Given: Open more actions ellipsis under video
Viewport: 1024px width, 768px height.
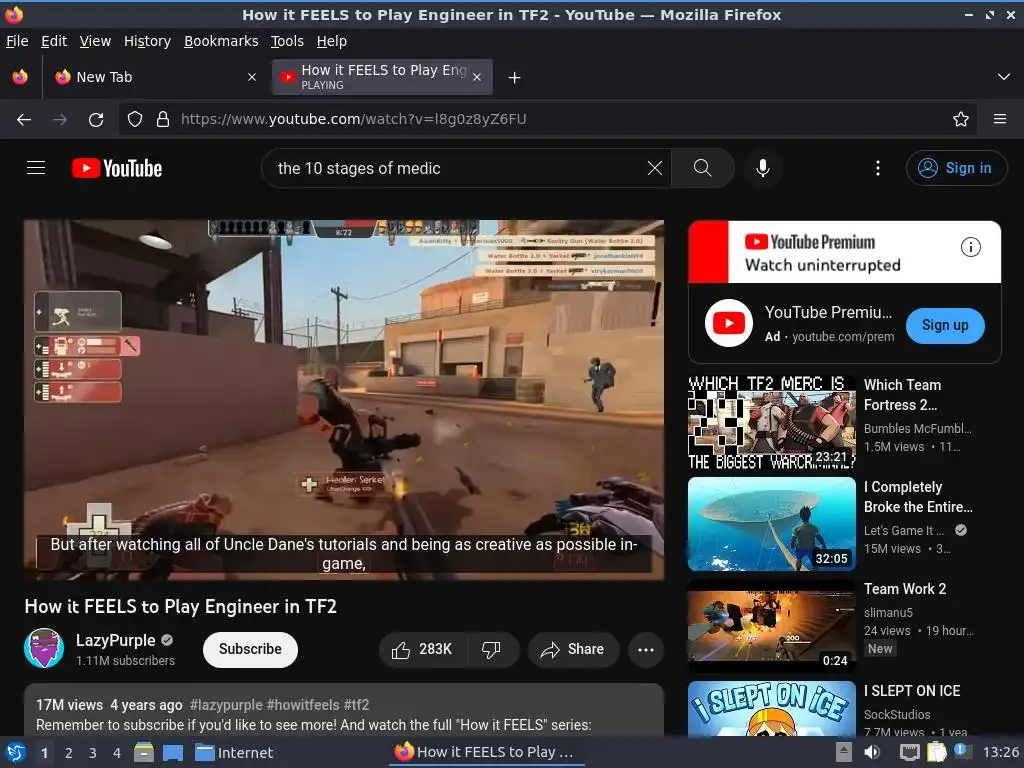Looking at the screenshot, I should pyautogui.click(x=646, y=650).
